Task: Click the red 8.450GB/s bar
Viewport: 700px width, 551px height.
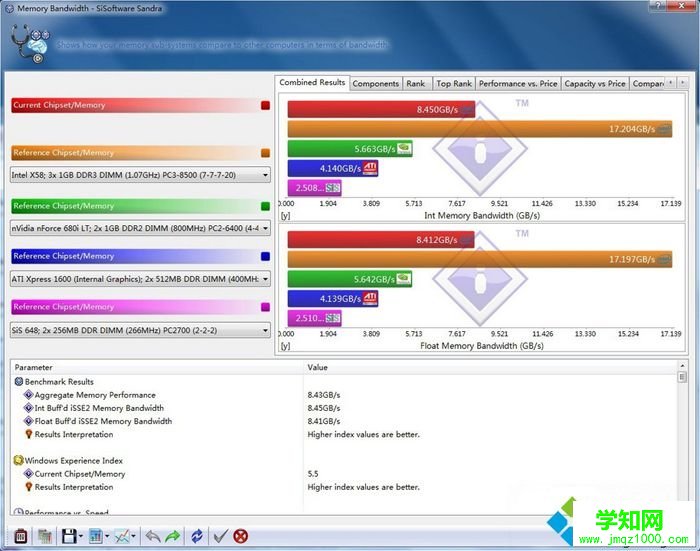Action: [x=381, y=109]
